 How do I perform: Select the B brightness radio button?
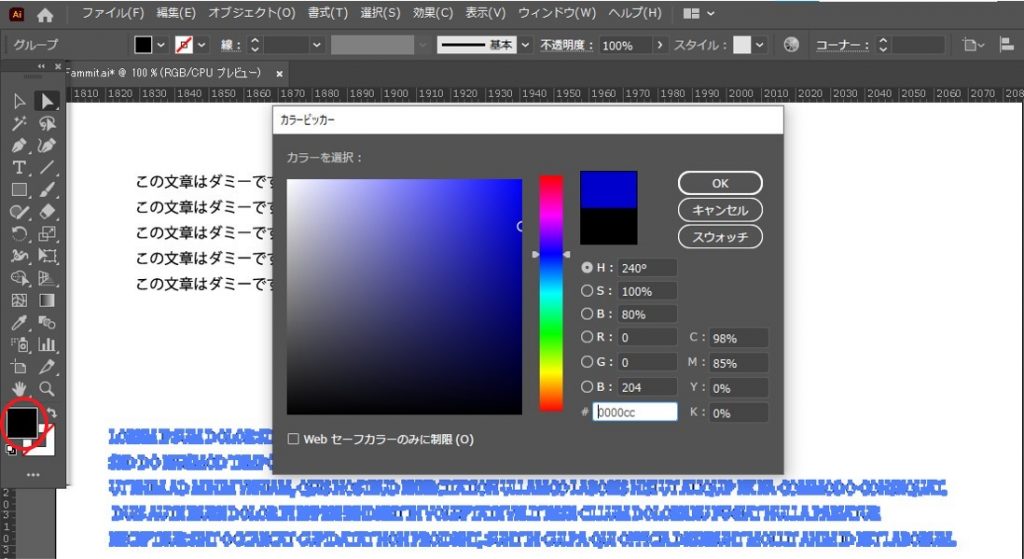tap(586, 313)
